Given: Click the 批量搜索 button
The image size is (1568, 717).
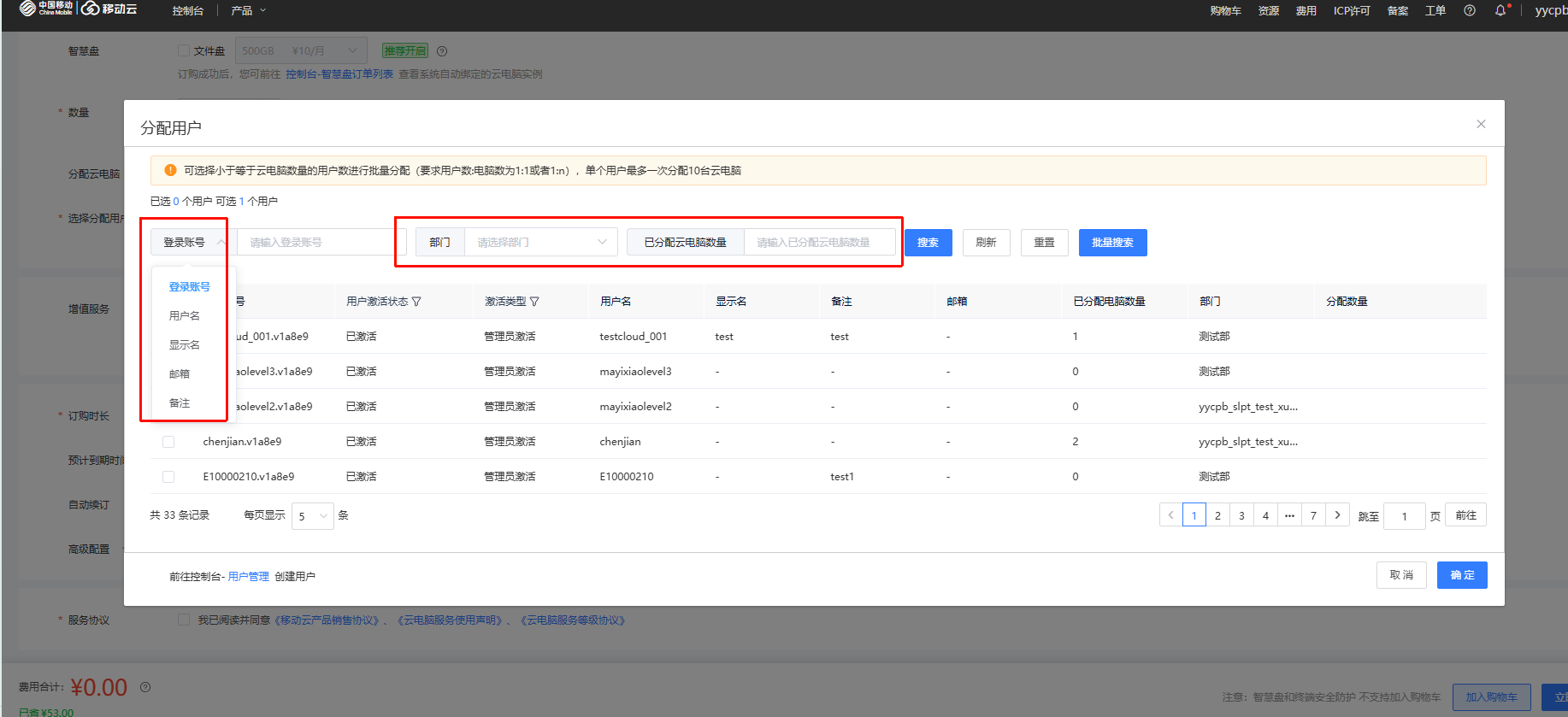Looking at the screenshot, I should click(1113, 243).
